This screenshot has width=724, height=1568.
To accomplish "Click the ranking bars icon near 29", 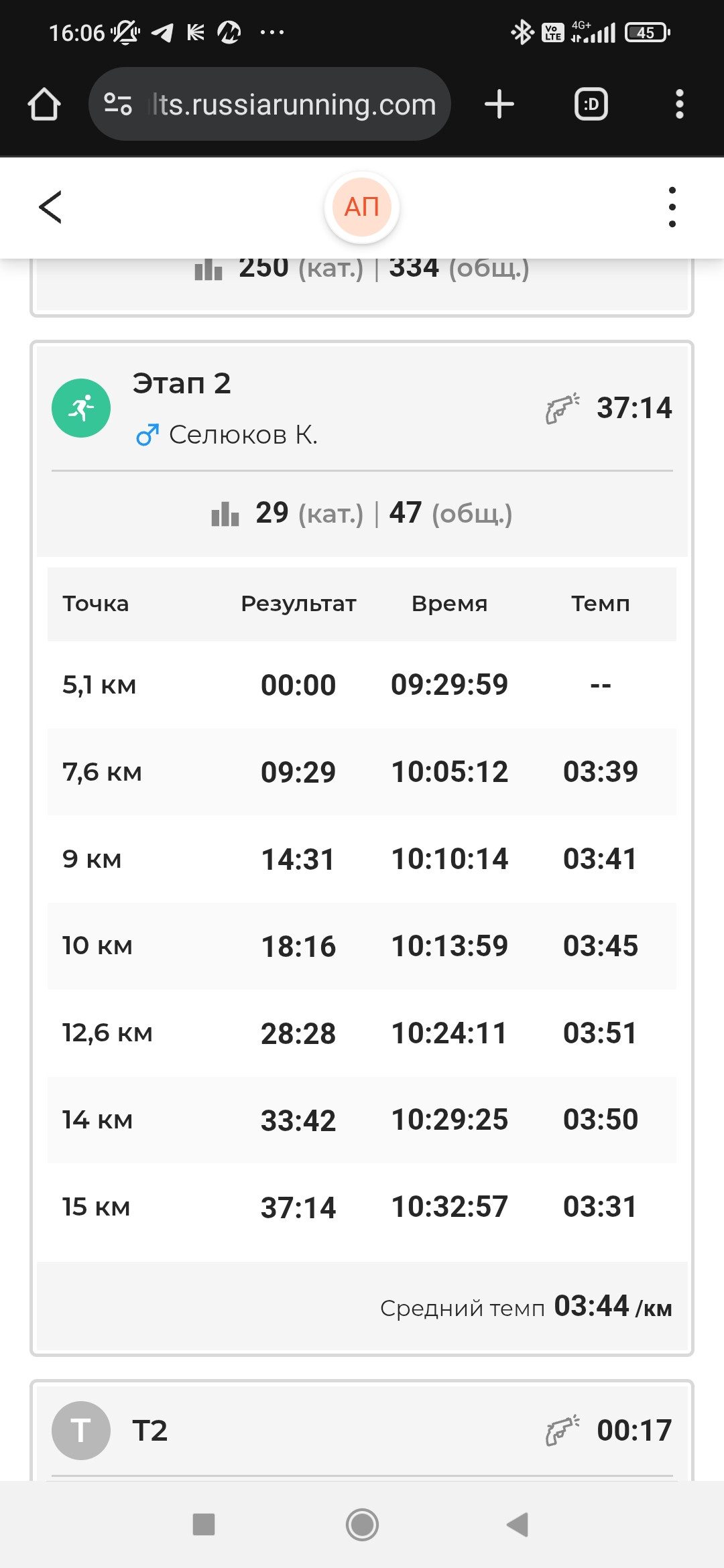I will [225, 514].
